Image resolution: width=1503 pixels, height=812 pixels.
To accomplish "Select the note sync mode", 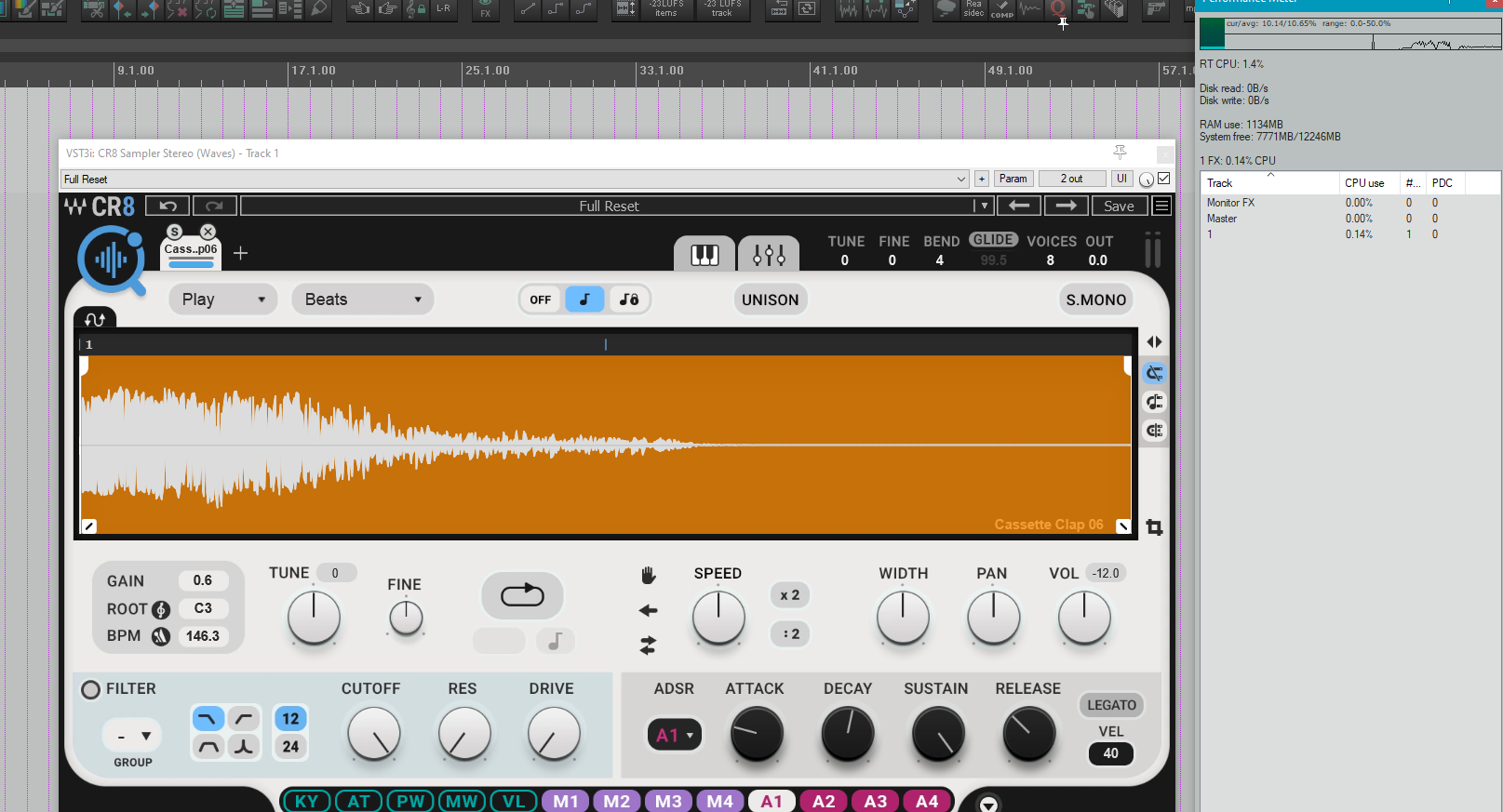I will click(584, 300).
